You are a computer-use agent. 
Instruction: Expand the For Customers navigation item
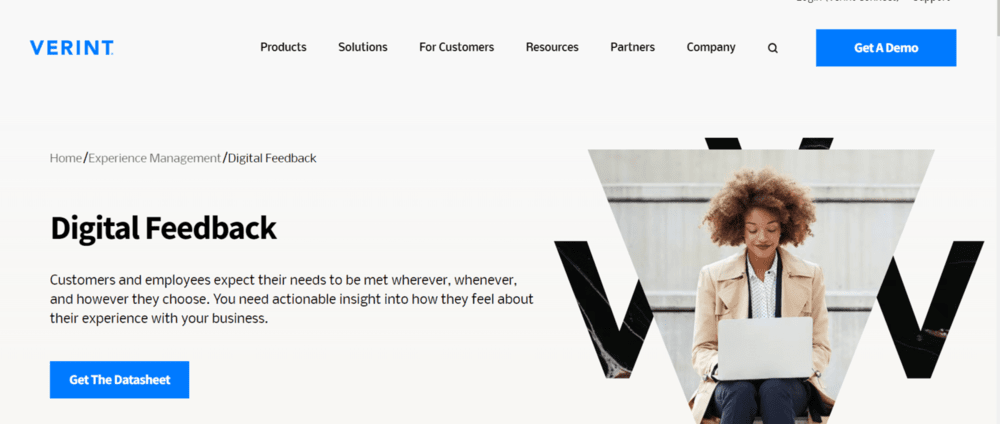tap(457, 47)
